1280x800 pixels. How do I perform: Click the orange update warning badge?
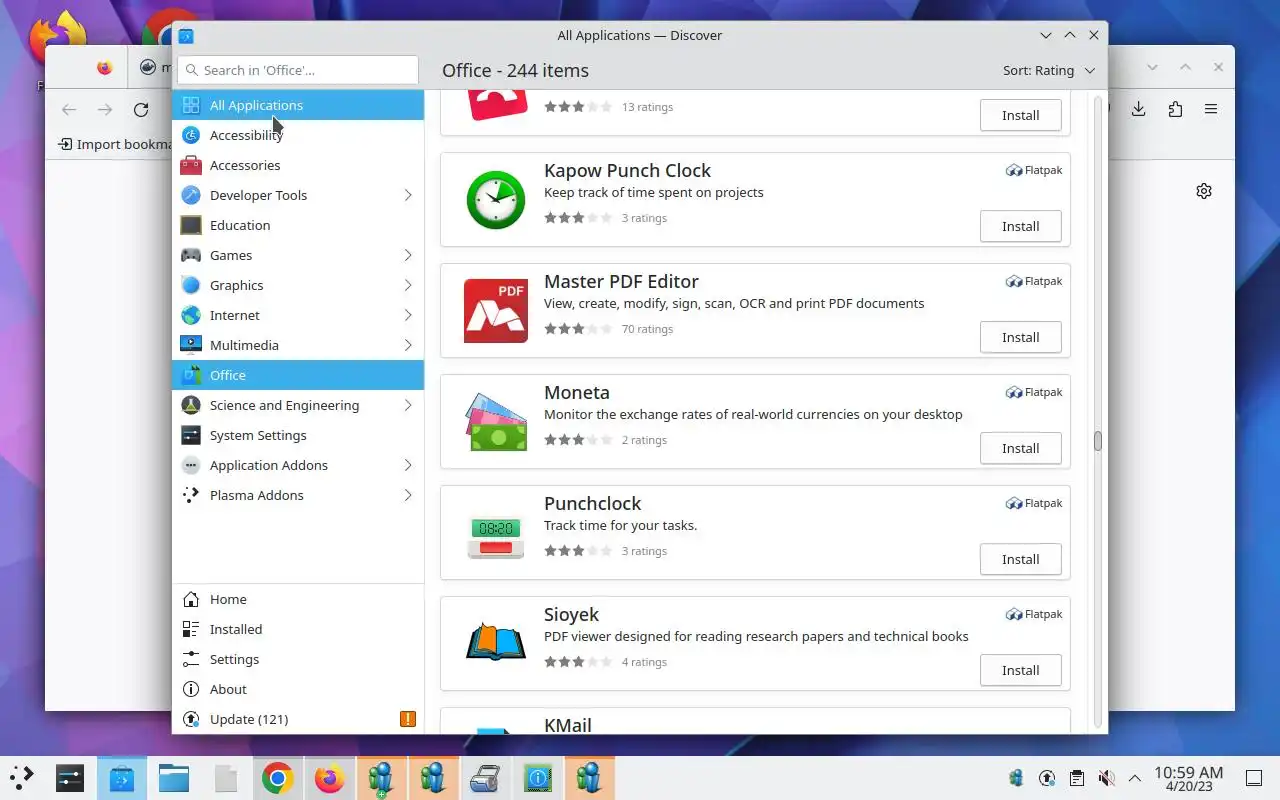pos(407,719)
